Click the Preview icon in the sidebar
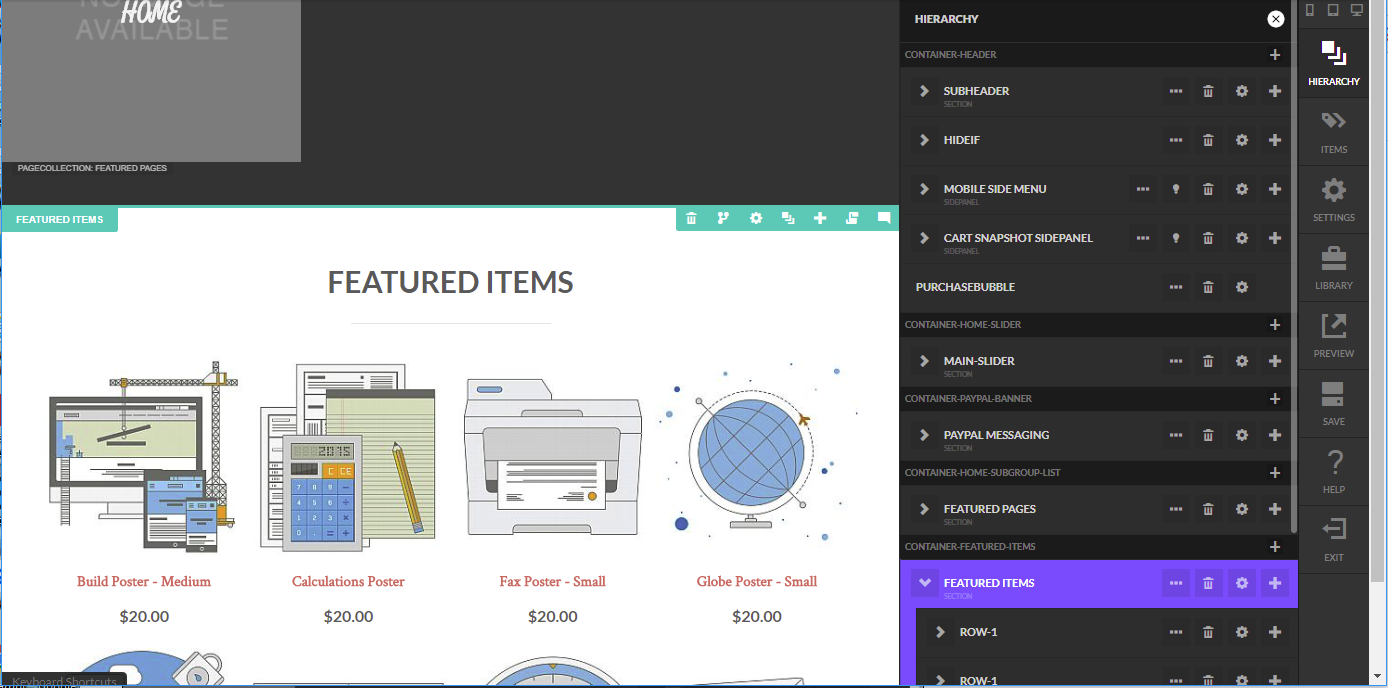 pos(1333,336)
